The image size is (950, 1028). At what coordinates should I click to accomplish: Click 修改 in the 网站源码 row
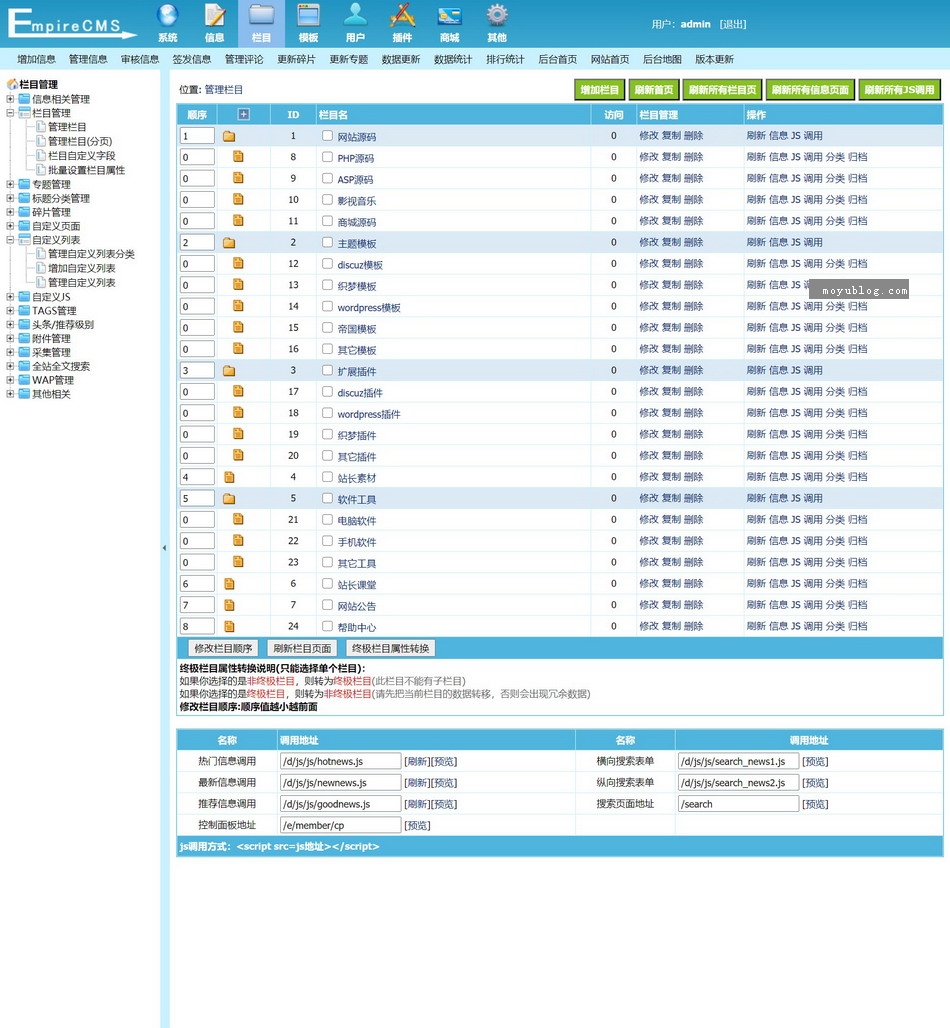pyautogui.click(x=649, y=136)
